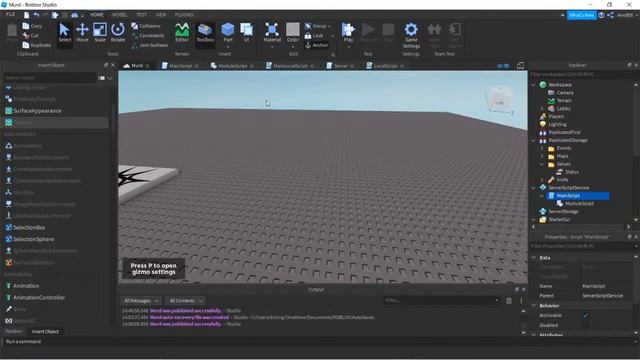This screenshot has width=640, height=360.
Task: Open the help icon at top right
Action: pos(601,15)
